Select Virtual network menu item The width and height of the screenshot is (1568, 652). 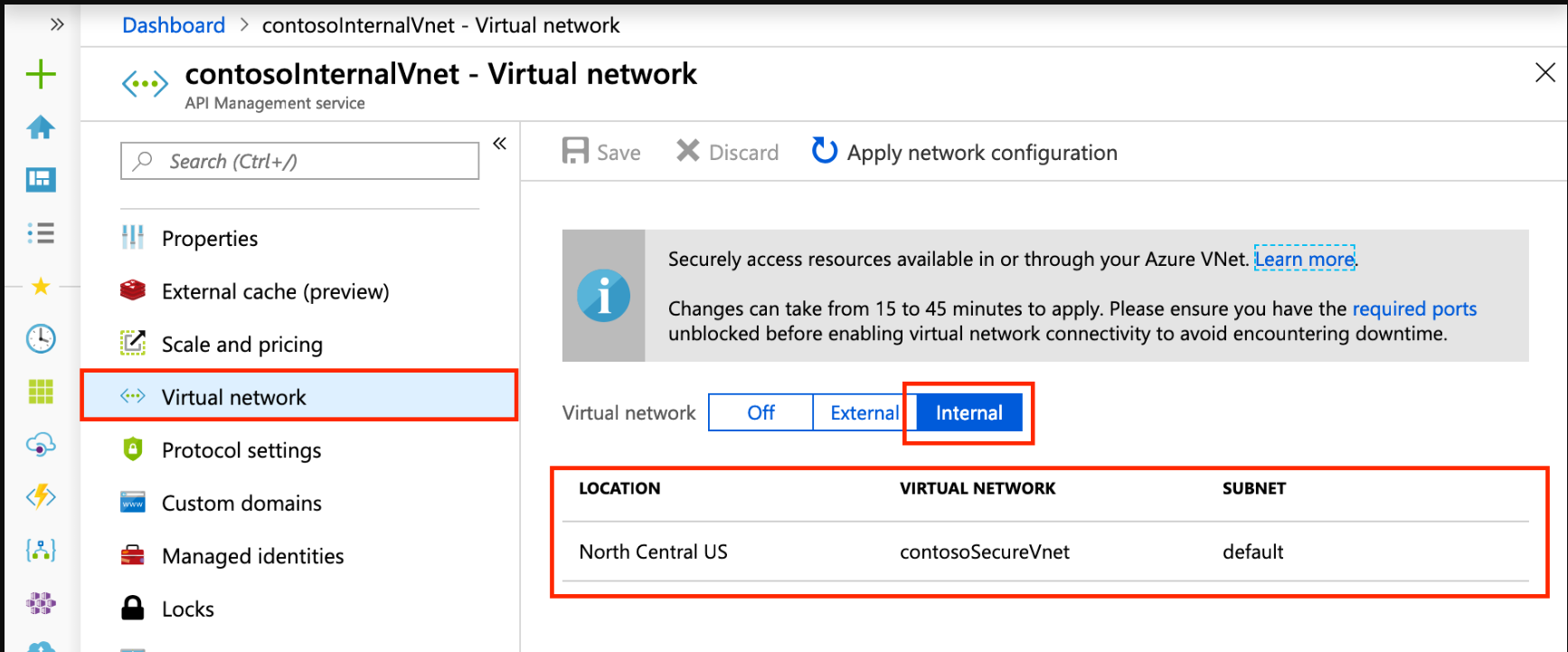pyautogui.click(x=299, y=396)
